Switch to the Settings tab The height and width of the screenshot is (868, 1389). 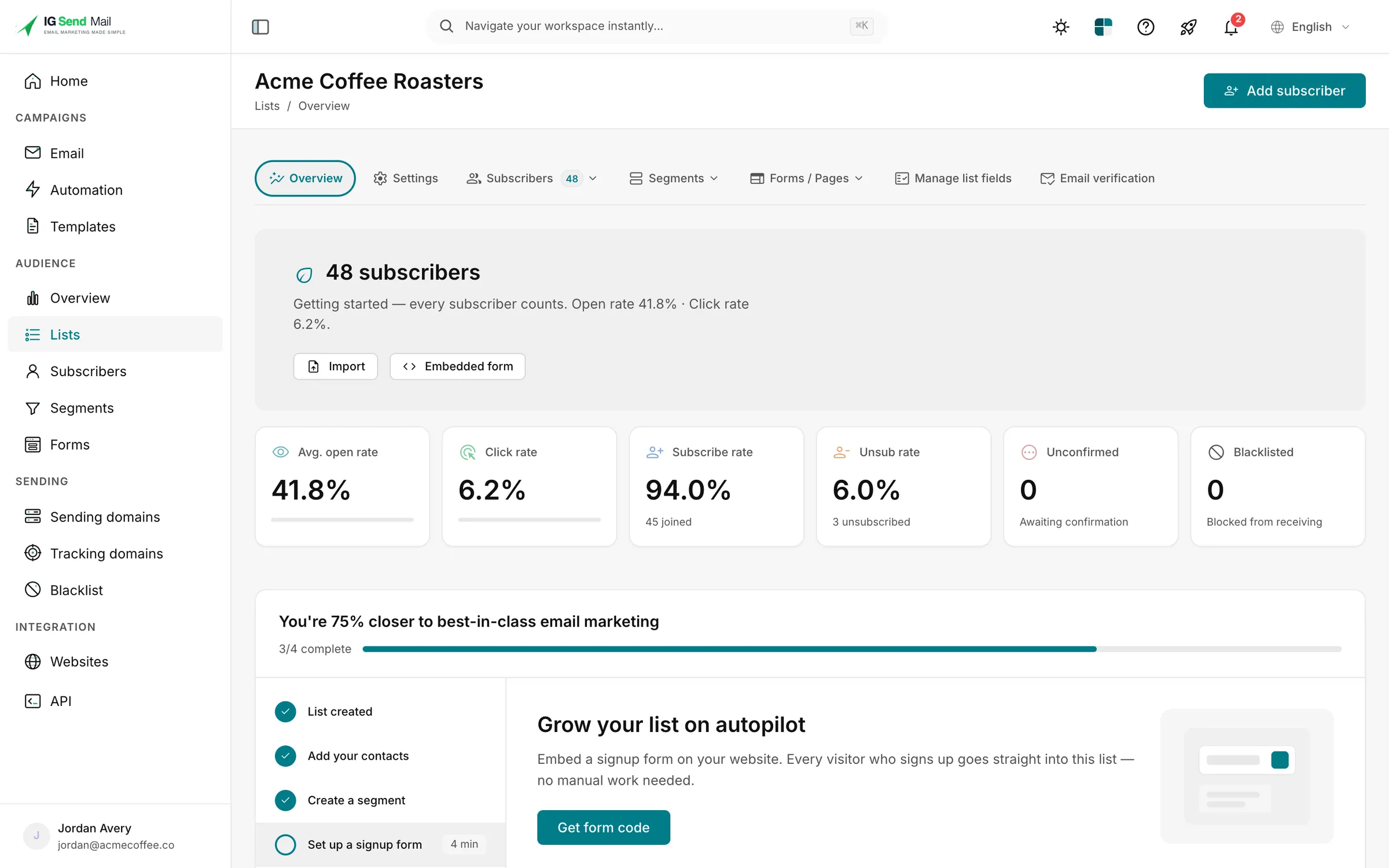pyautogui.click(x=406, y=178)
